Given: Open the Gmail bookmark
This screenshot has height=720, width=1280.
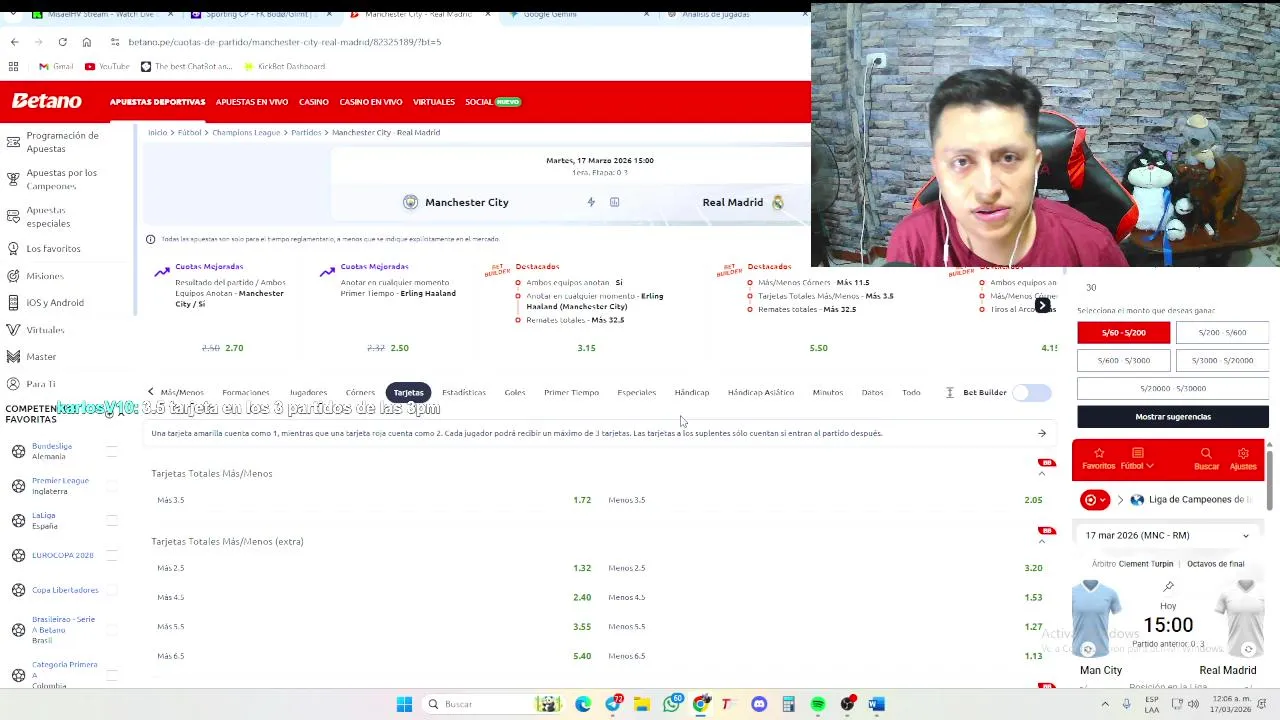Looking at the screenshot, I should click(55, 66).
